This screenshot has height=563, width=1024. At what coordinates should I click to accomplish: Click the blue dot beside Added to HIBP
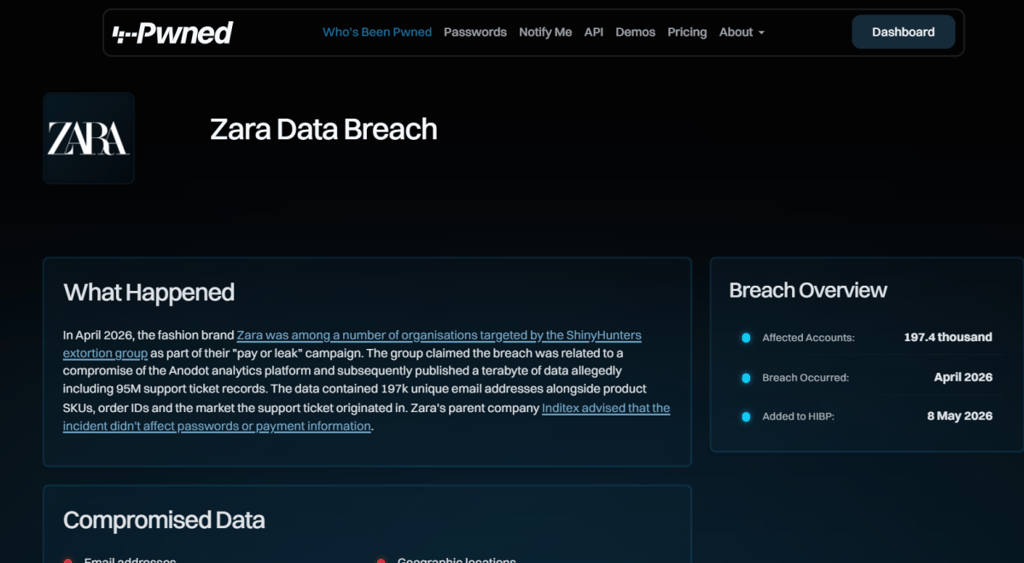[746, 417]
